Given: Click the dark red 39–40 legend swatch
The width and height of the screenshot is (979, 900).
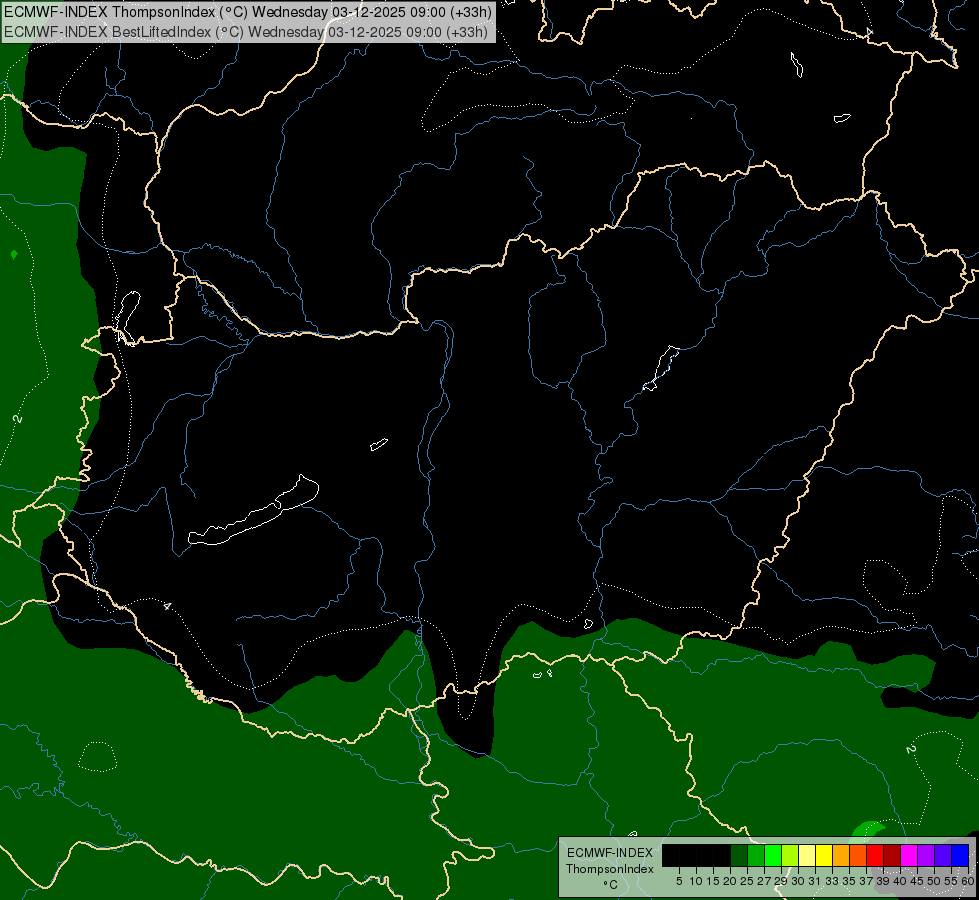Looking at the screenshot, I should coord(892,855).
